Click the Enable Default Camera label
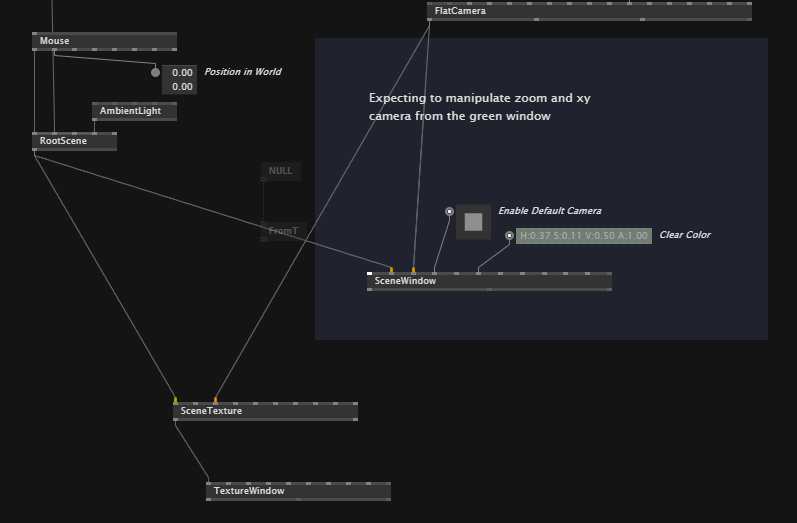Image resolution: width=797 pixels, height=523 pixels. (x=549, y=211)
